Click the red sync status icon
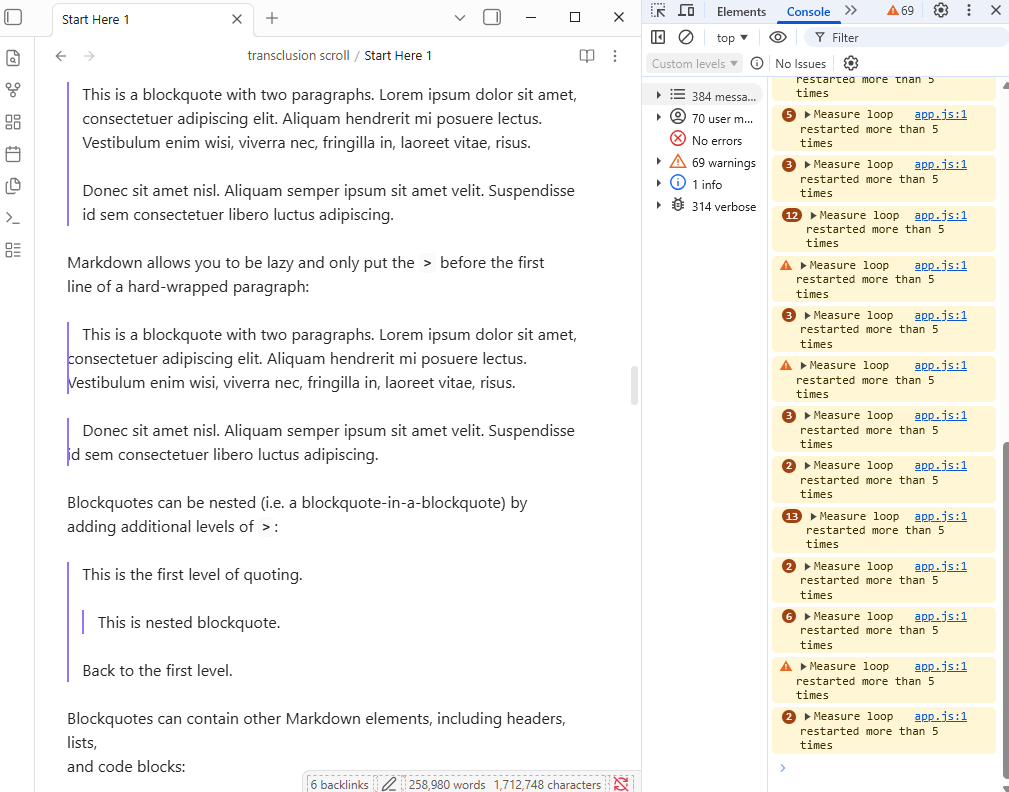Viewport: 1009px width, 792px height. click(621, 784)
